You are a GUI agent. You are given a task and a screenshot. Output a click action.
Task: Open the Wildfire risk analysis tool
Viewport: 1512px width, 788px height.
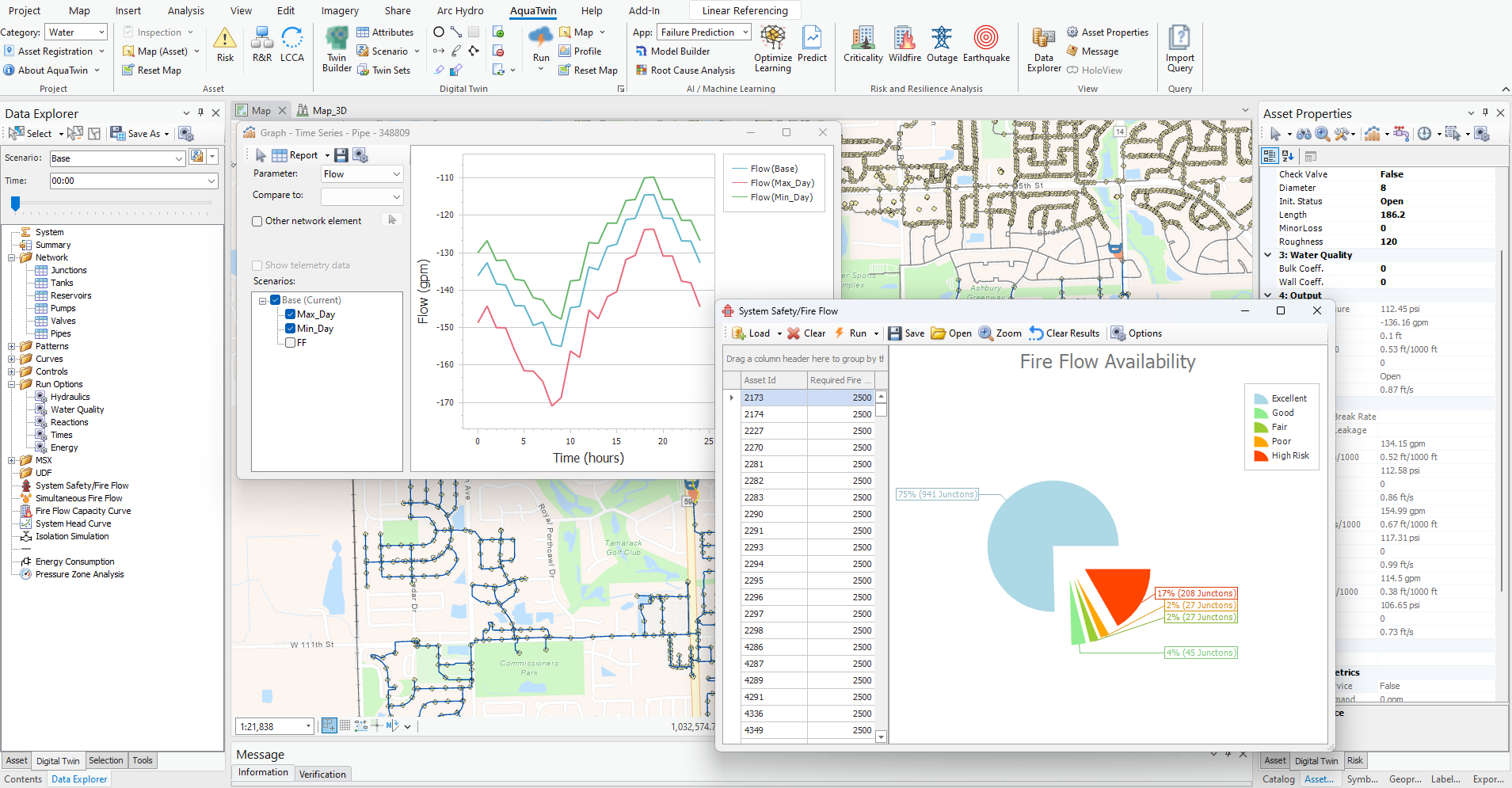[904, 44]
